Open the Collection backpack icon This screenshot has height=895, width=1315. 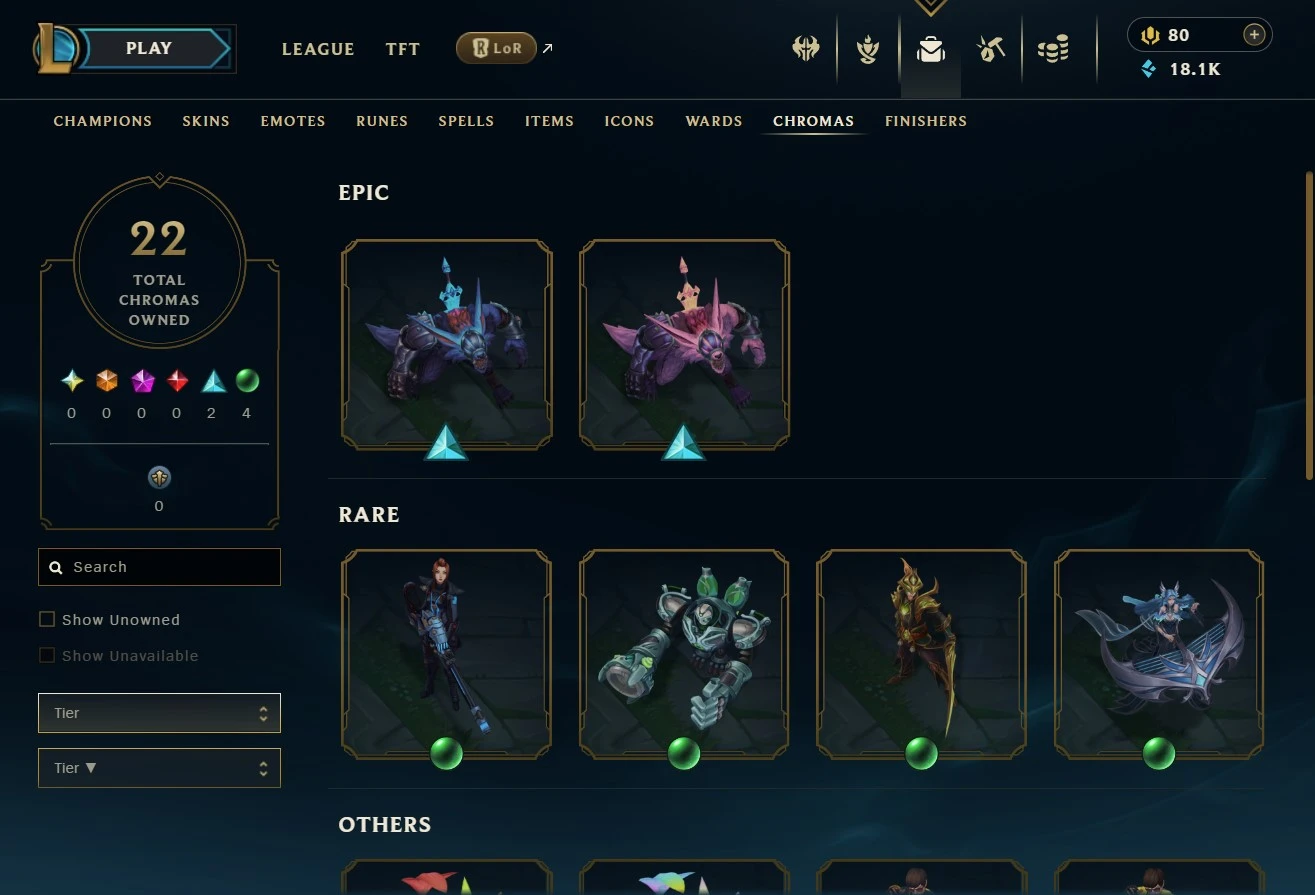click(931, 49)
